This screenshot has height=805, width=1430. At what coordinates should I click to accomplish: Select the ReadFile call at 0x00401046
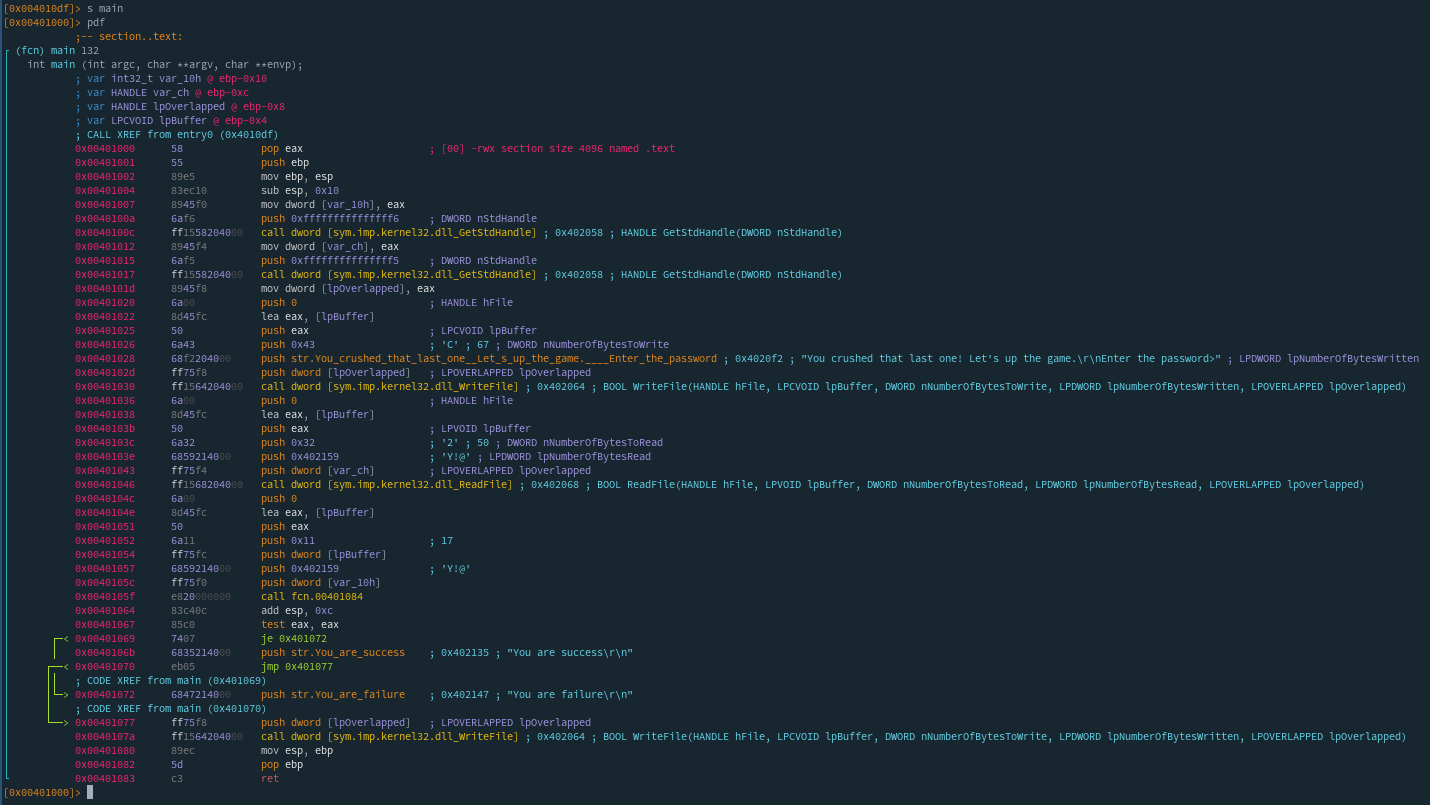tap(387, 484)
